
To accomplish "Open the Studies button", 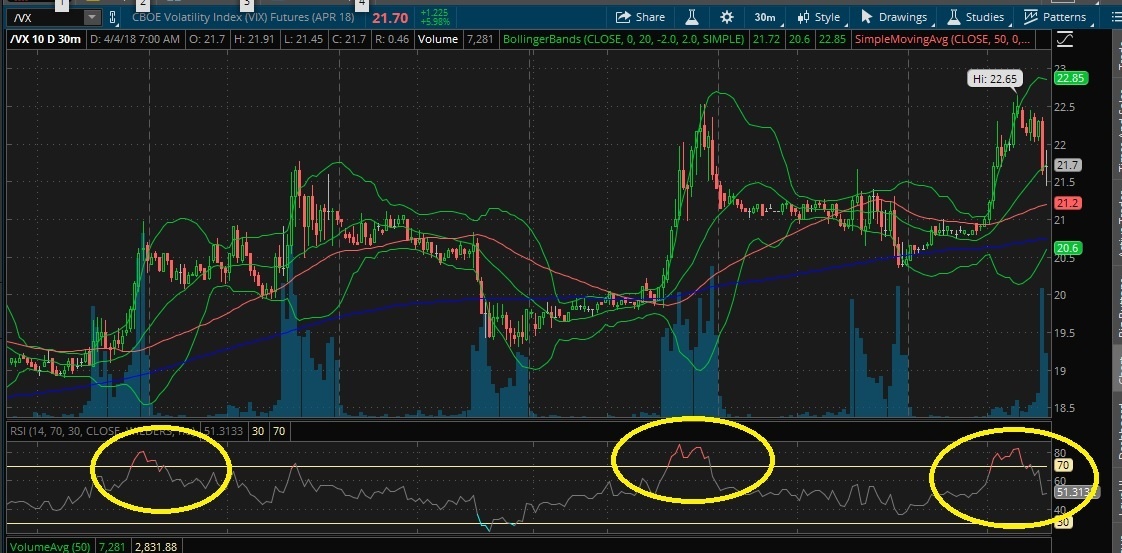I will coord(975,17).
